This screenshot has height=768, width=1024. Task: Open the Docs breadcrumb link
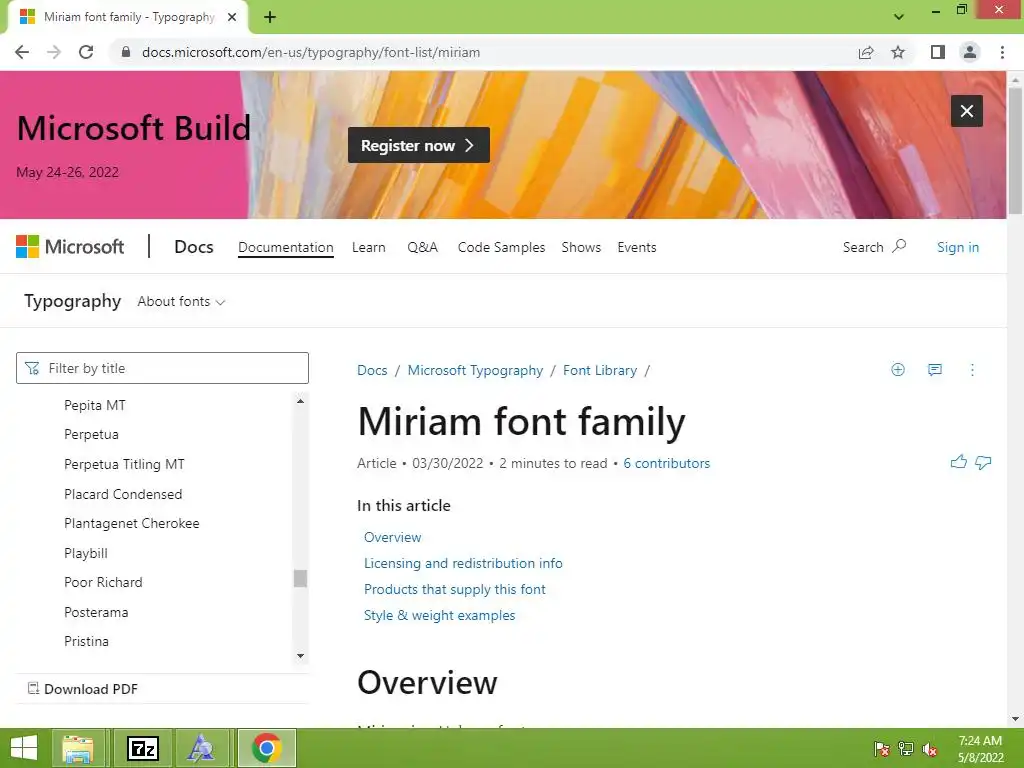(x=372, y=370)
